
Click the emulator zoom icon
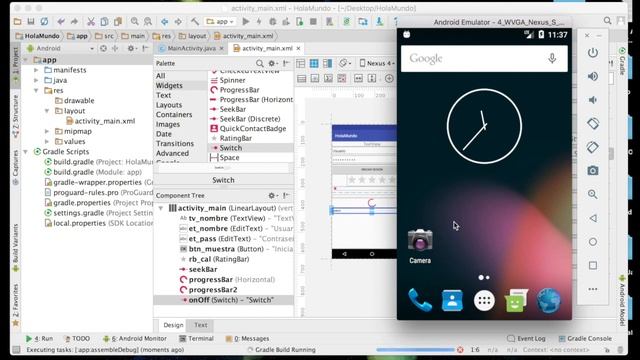click(x=593, y=194)
